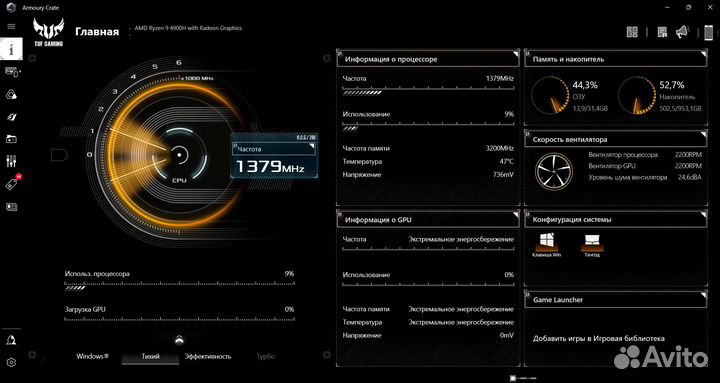Image resolution: width=720 pixels, height=383 pixels.
Task: Click the Память и накопитель panel header
Action: 615,59
